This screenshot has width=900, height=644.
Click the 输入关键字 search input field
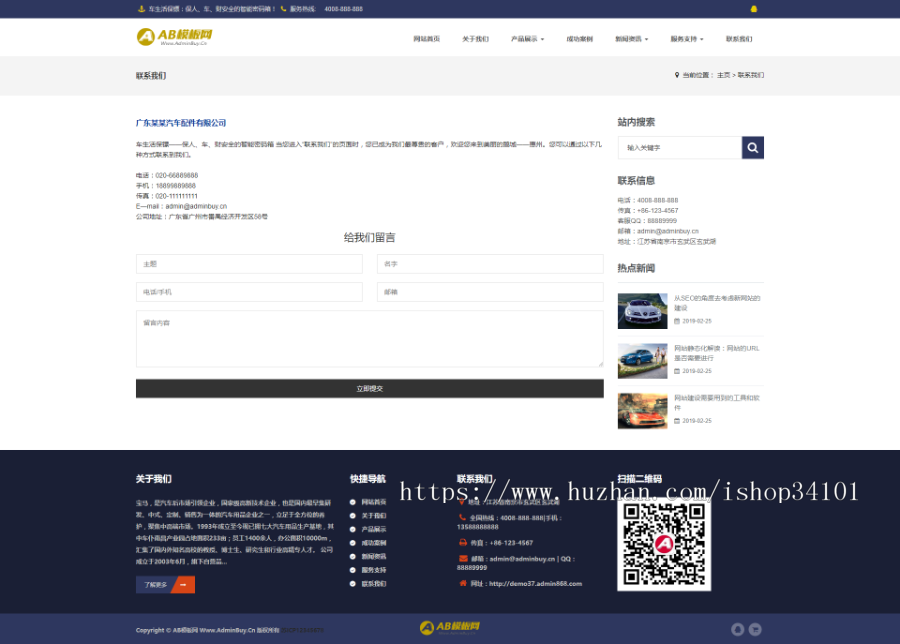(x=680, y=147)
